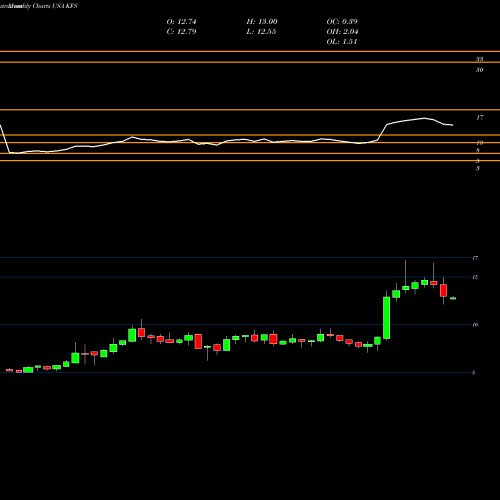
Task: Click the white indicator line's final point
Action: [x=452, y=125]
